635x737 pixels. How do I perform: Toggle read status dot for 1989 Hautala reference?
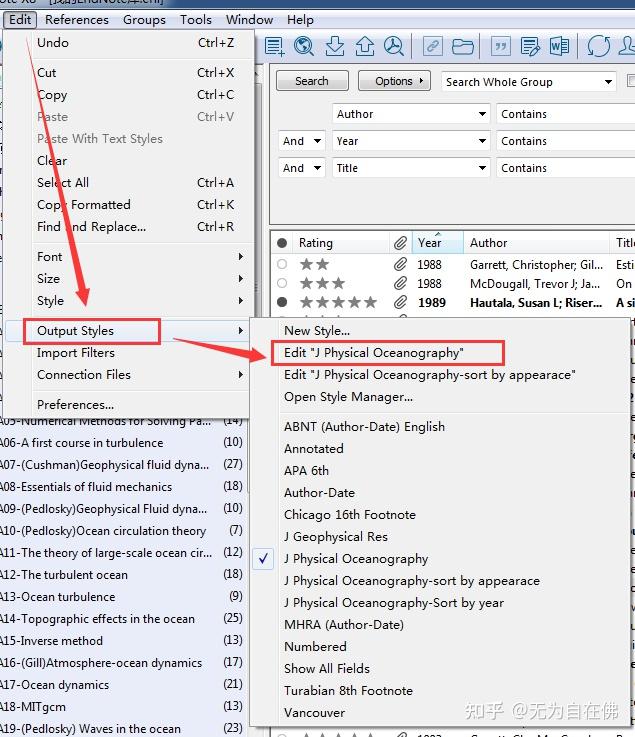pyautogui.click(x=282, y=302)
